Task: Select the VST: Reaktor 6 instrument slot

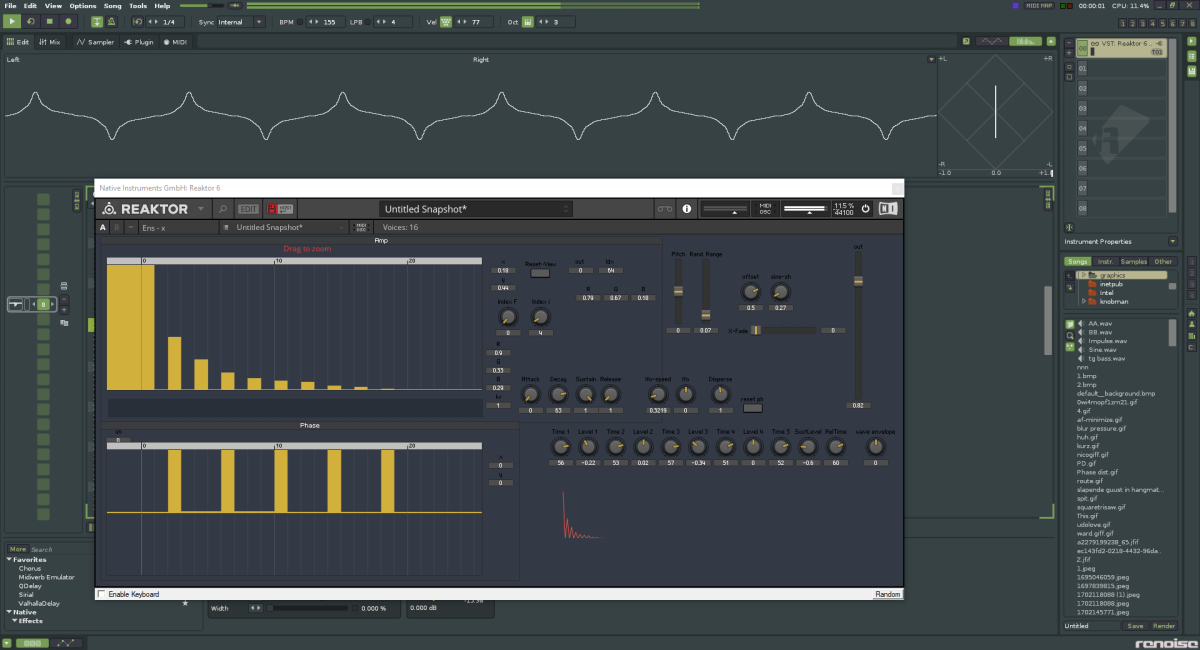Action: (1119, 47)
